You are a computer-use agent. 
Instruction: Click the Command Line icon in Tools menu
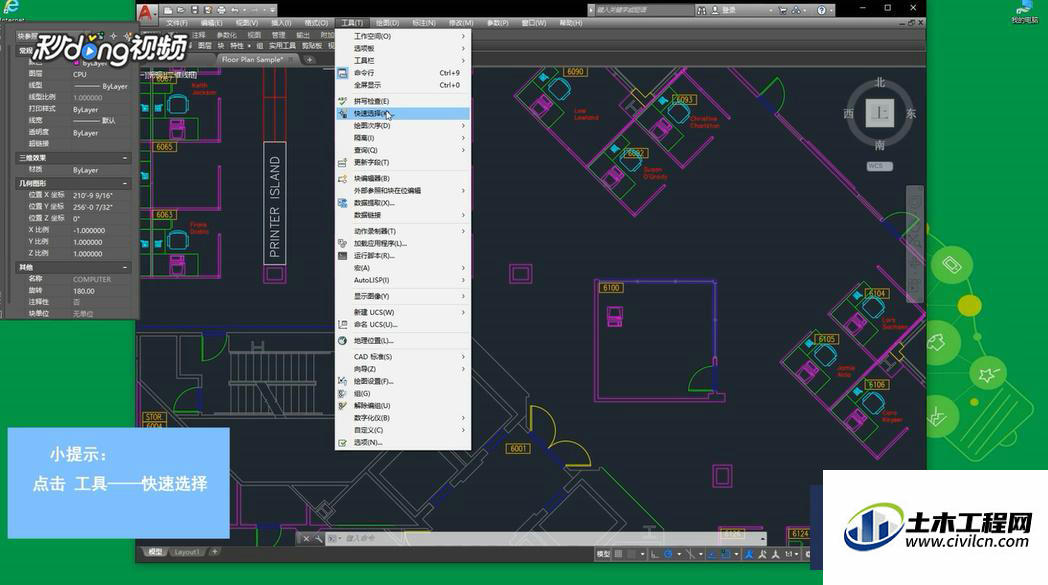point(343,73)
